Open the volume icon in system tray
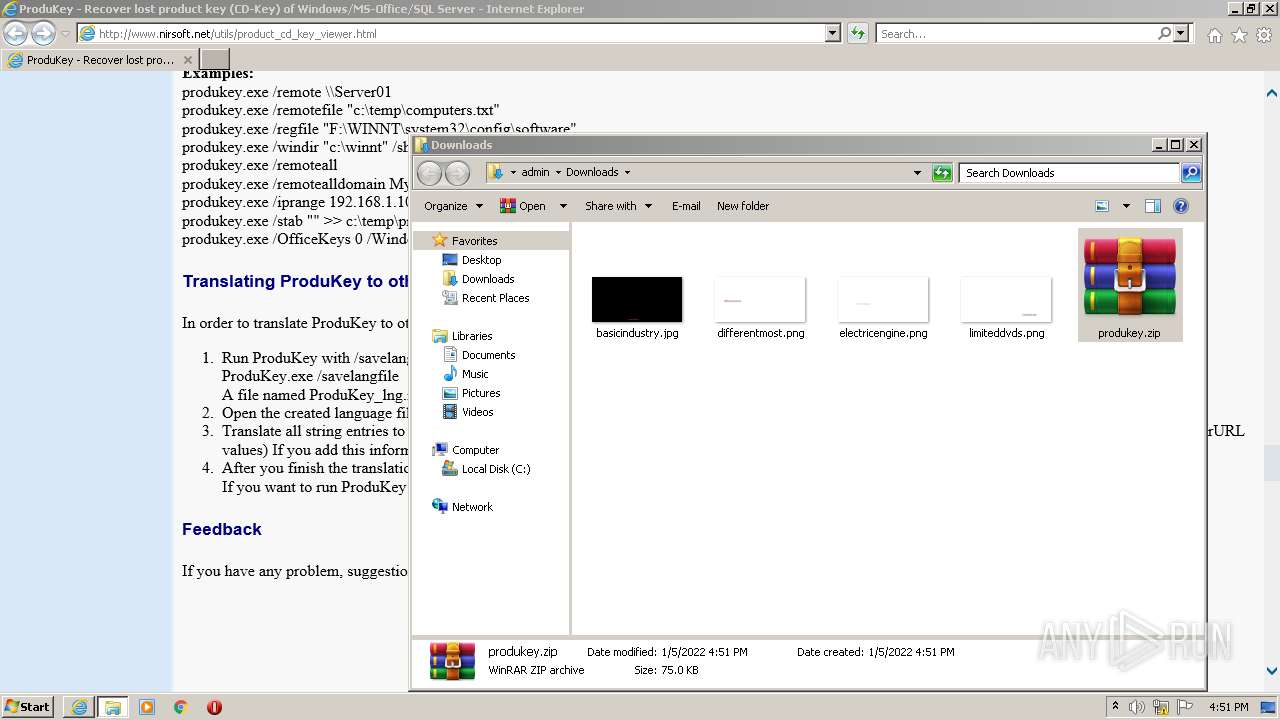1280x720 pixels. 1137,707
